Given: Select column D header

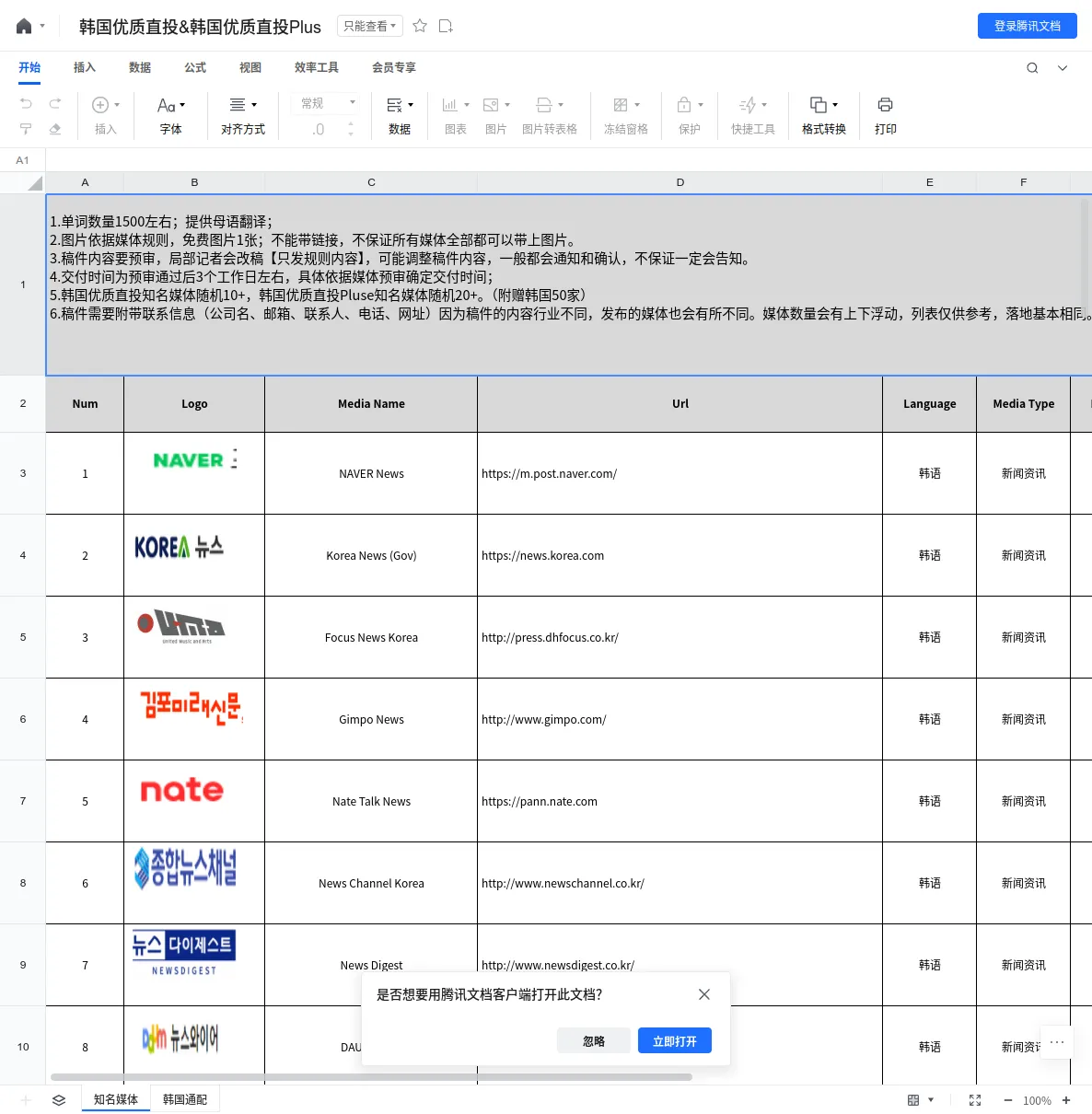Looking at the screenshot, I should click(x=680, y=182).
